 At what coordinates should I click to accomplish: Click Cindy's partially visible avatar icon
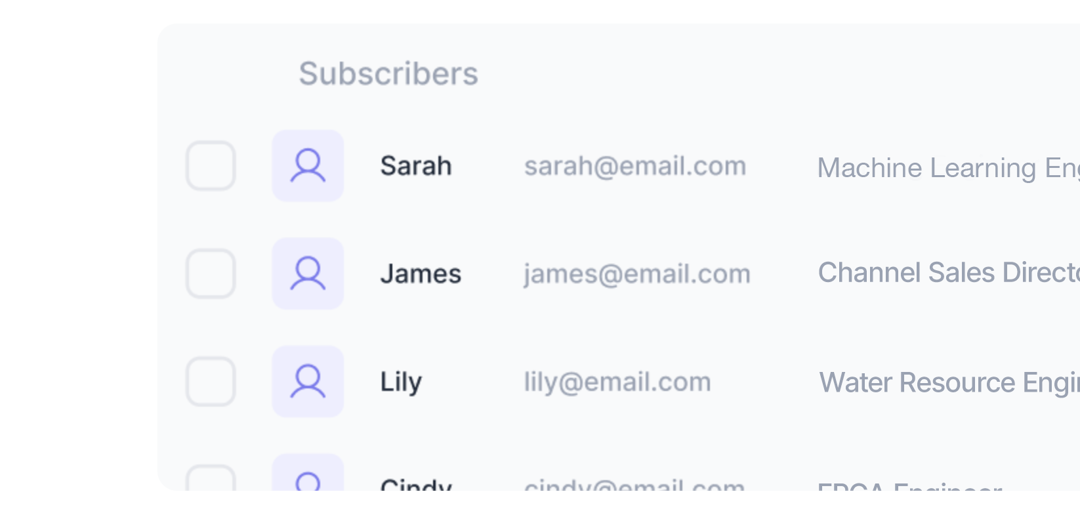[x=308, y=472]
